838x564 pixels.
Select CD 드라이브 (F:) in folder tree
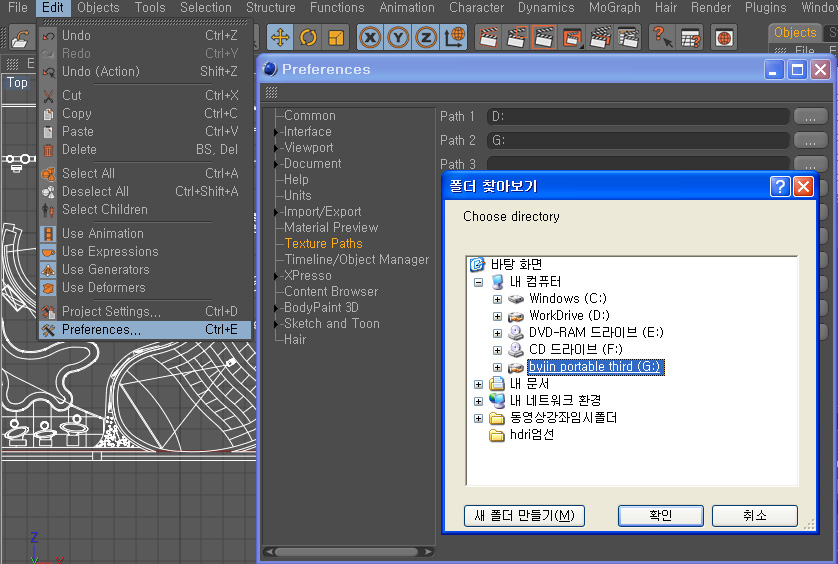pyautogui.click(x=576, y=350)
